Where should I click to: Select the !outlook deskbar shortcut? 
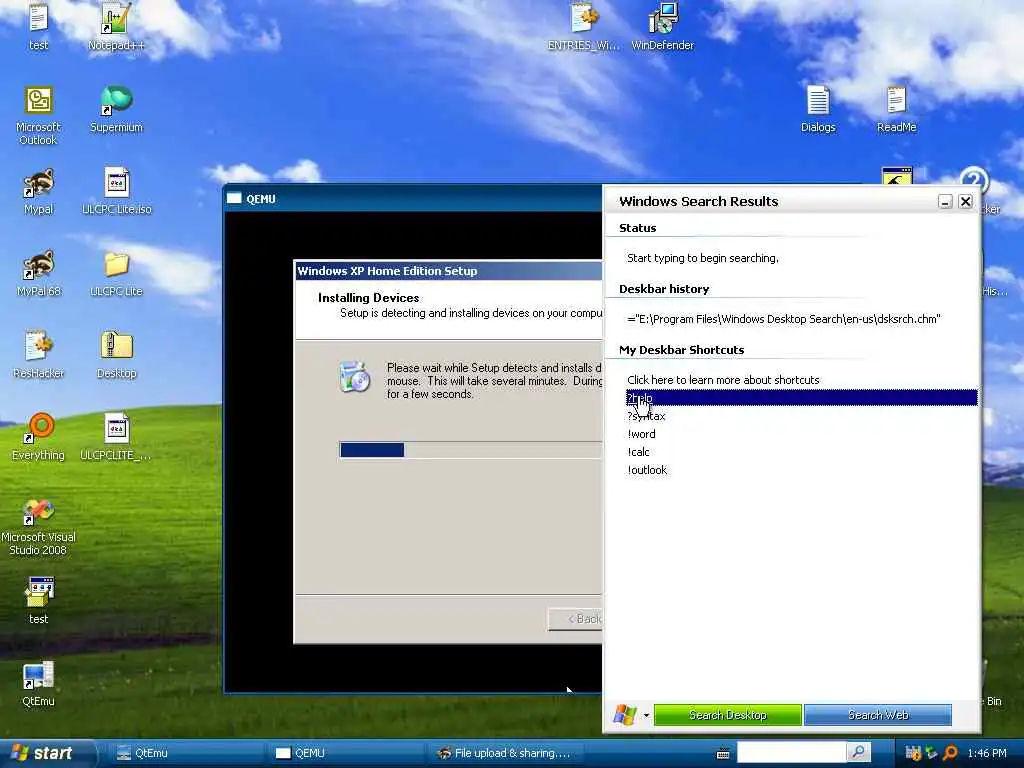[x=647, y=470]
